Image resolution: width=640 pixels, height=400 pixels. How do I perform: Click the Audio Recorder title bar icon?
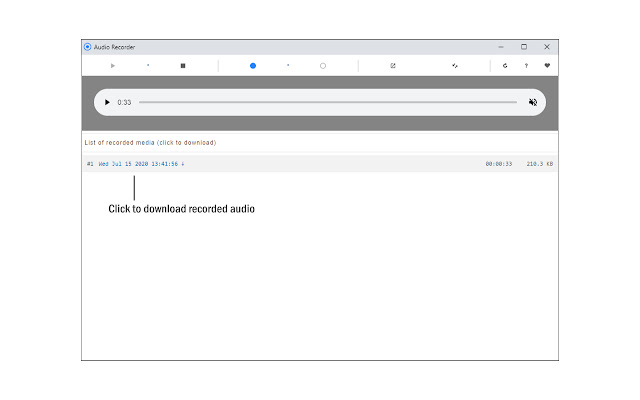(87, 47)
